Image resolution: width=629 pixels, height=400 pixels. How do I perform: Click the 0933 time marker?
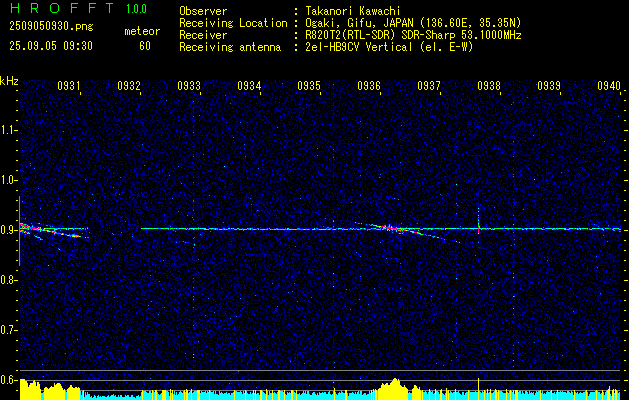click(189, 85)
